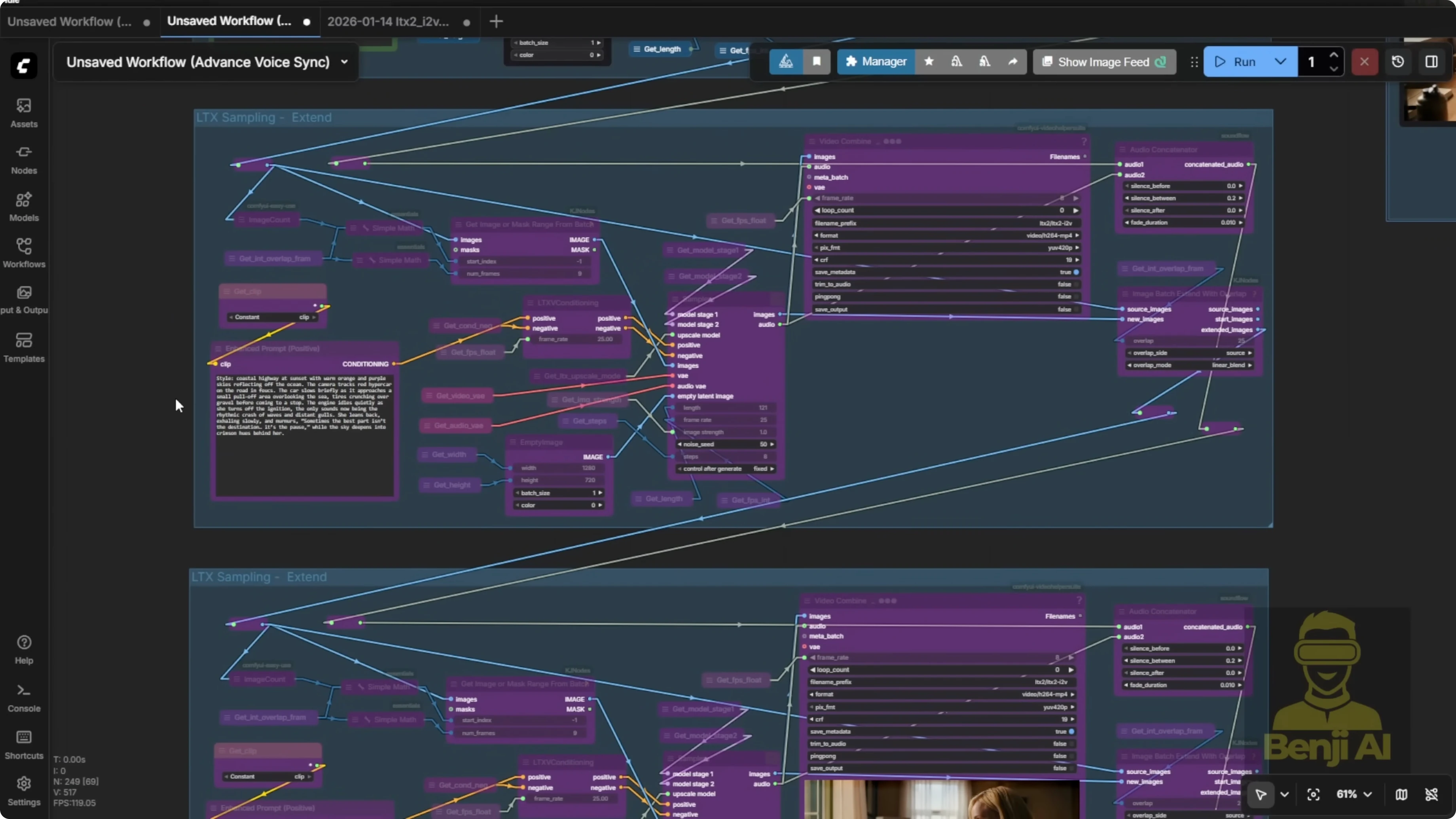The width and height of the screenshot is (1456, 819).
Task: Toggle link visibility icon
Action: tap(1432, 794)
